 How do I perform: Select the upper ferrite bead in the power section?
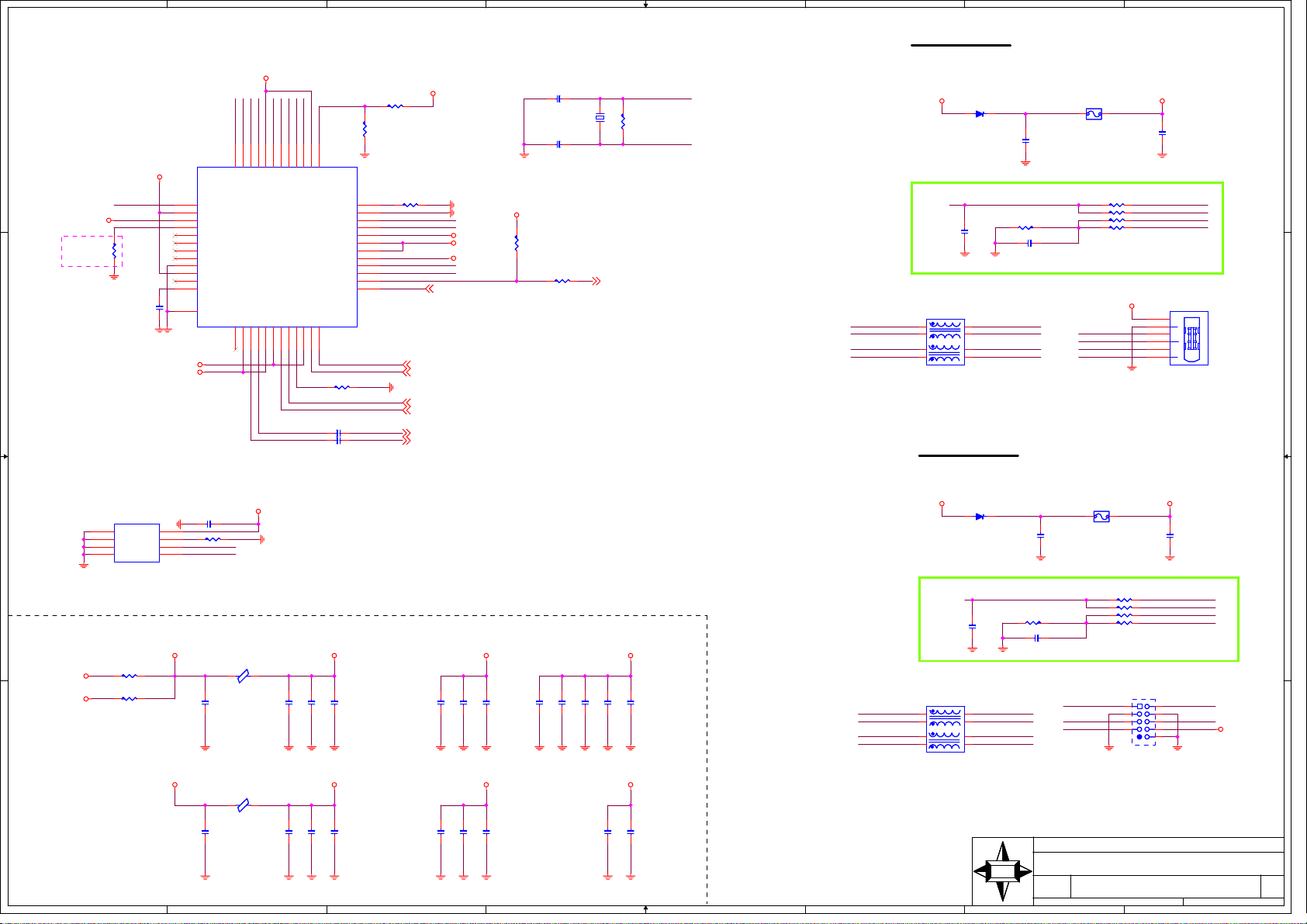coord(244,677)
